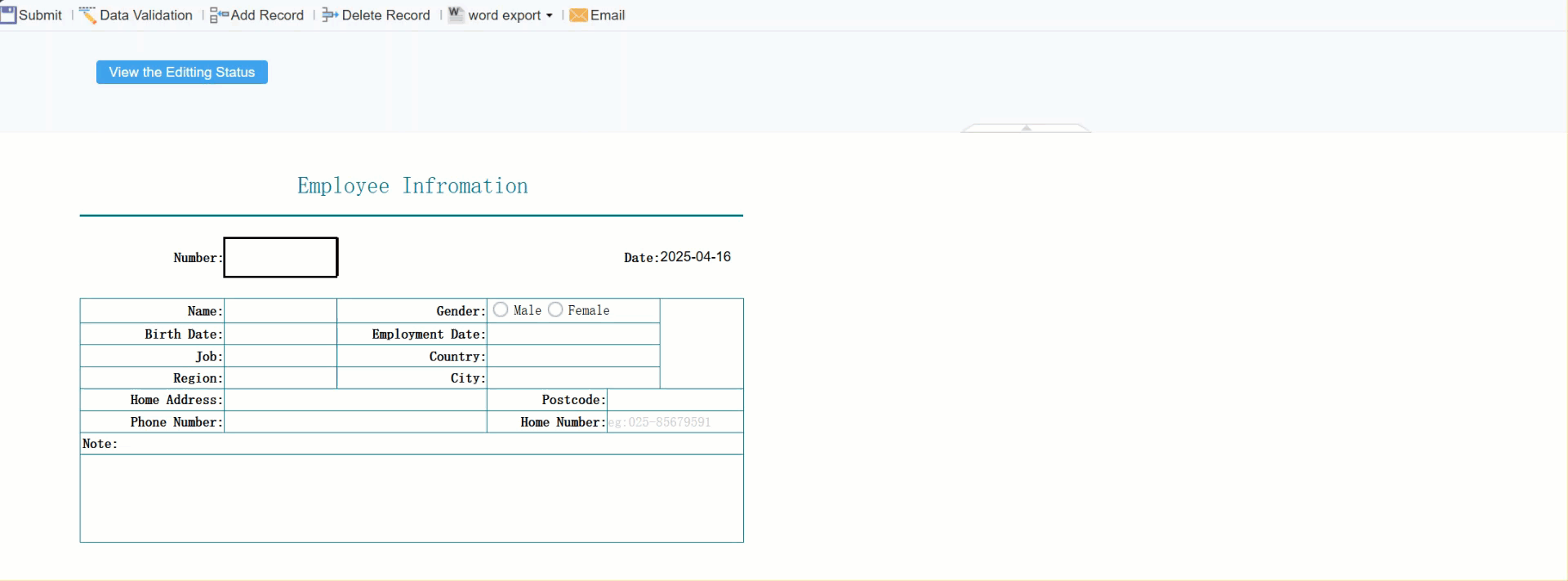The width and height of the screenshot is (1568, 581).
Task: Click the date value 2025-04-16
Action: pos(695,257)
